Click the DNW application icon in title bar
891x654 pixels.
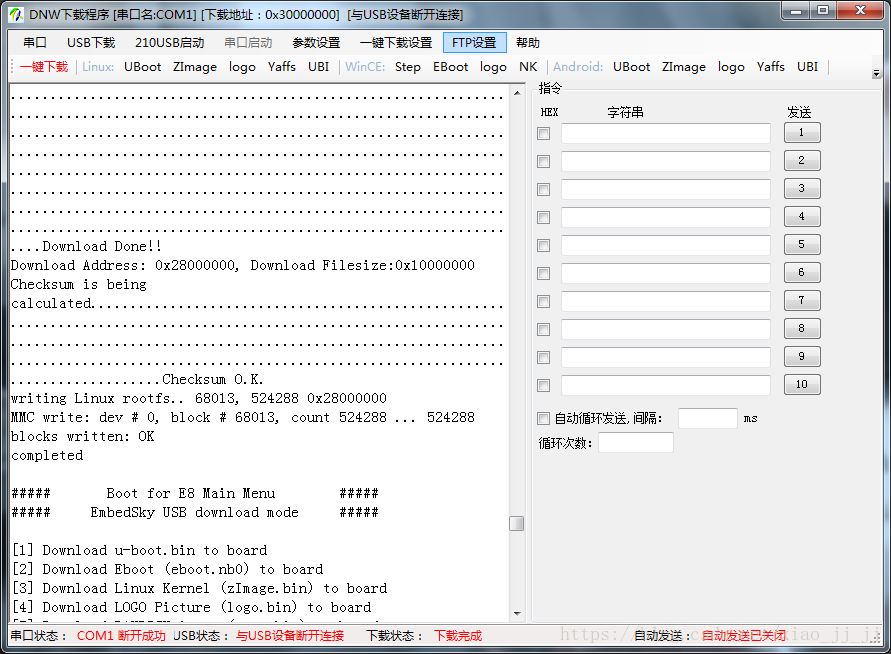click(16, 14)
